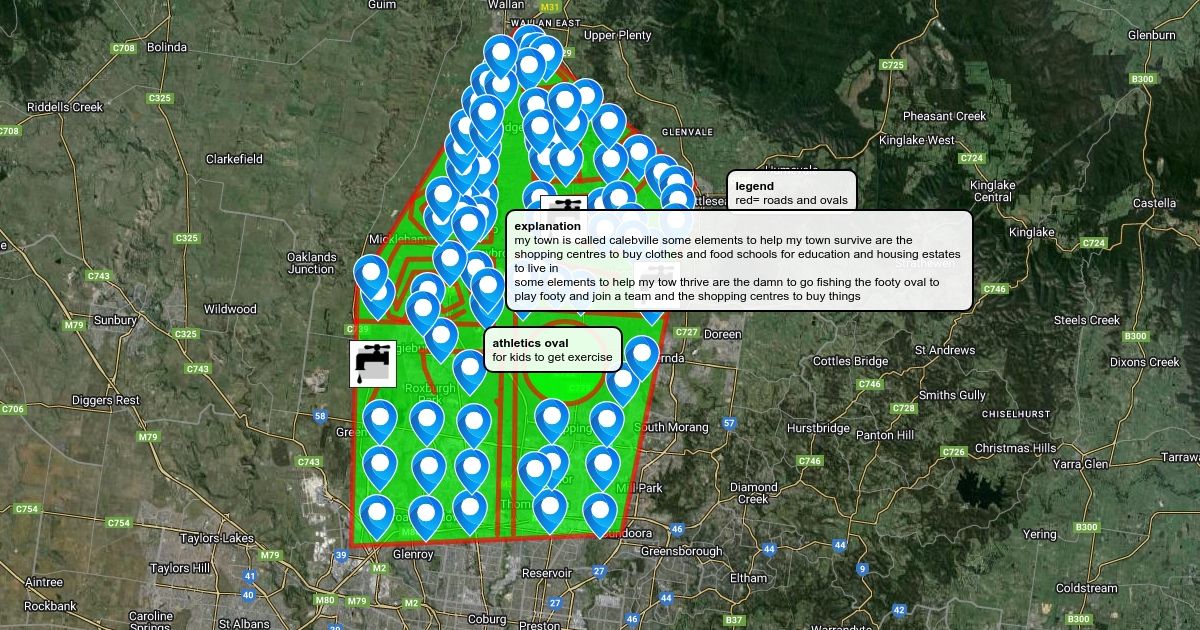
Task: Click the Sunbury town label
Action: pyautogui.click(x=113, y=320)
